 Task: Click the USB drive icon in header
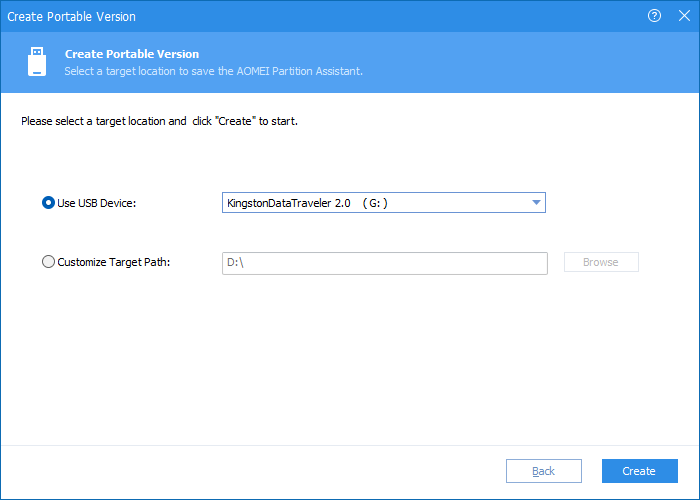37,62
